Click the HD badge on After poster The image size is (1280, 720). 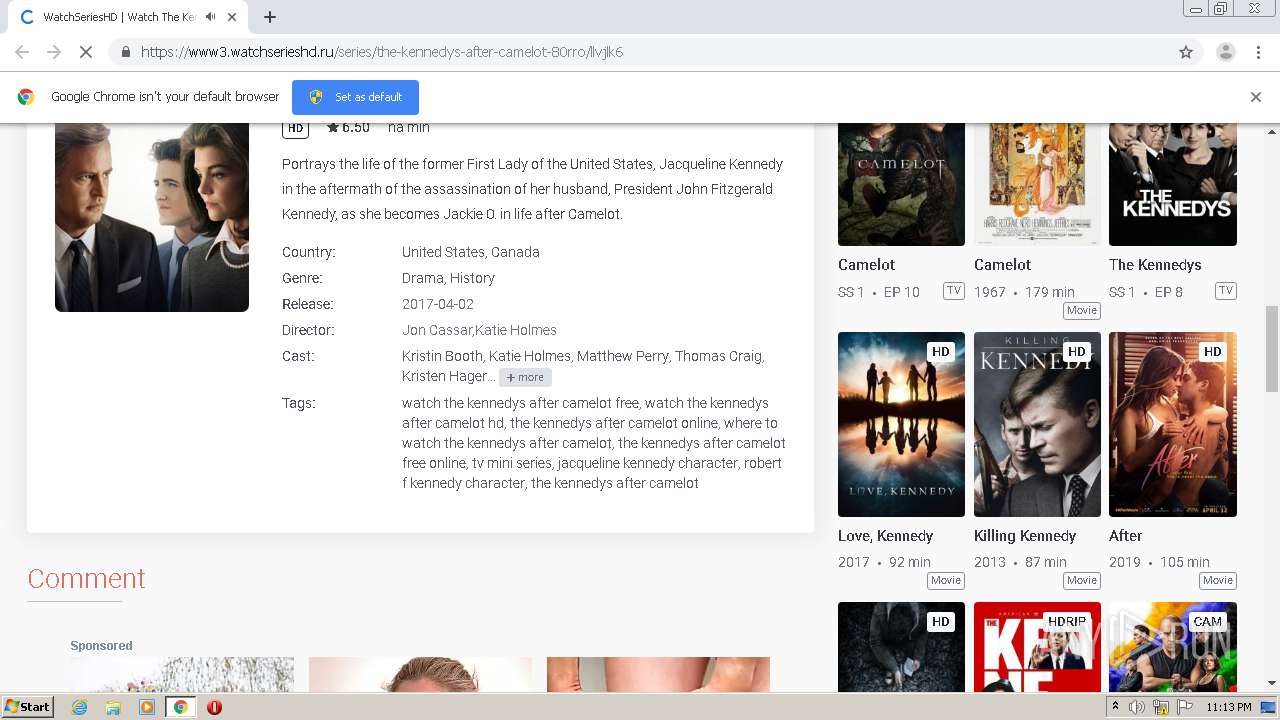pyautogui.click(x=1212, y=351)
